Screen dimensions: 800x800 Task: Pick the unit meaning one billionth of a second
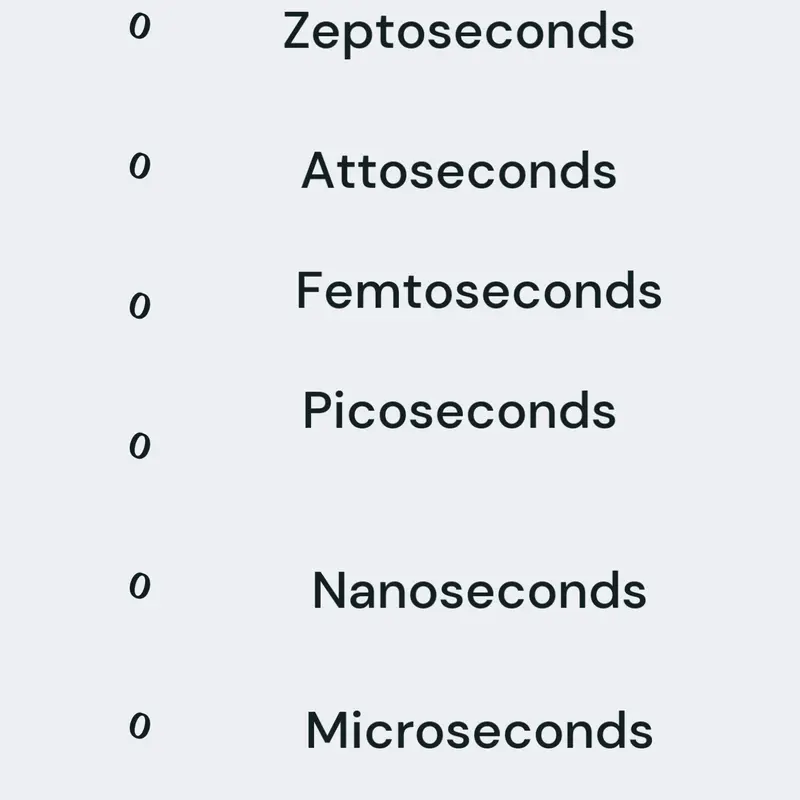[x=480, y=590]
